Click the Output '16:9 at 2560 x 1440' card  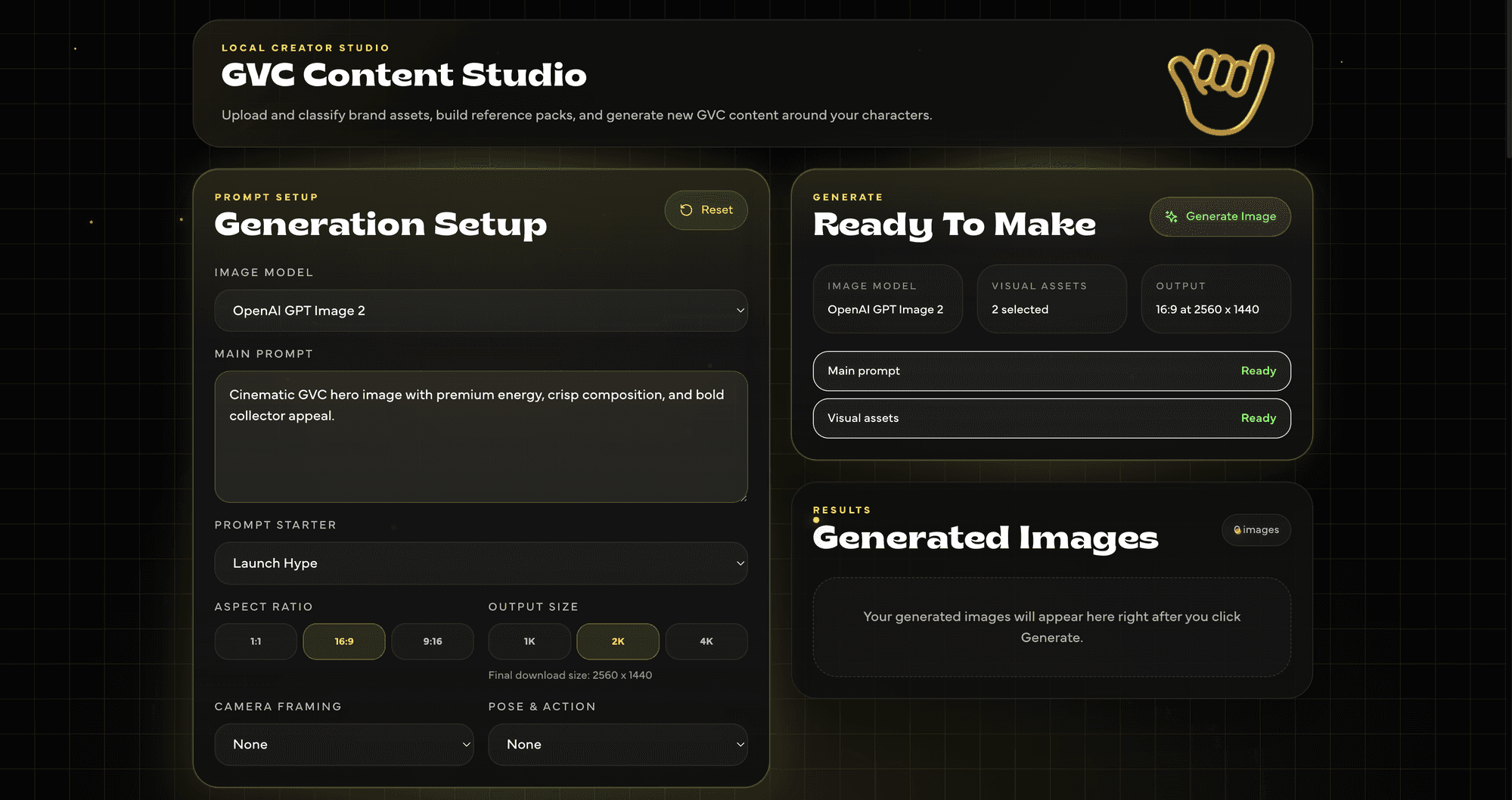tap(1216, 299)
